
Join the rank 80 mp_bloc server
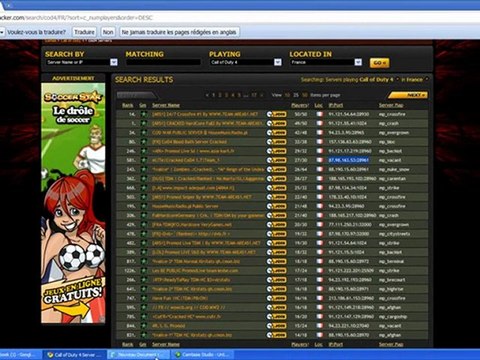tap(276, 142)
